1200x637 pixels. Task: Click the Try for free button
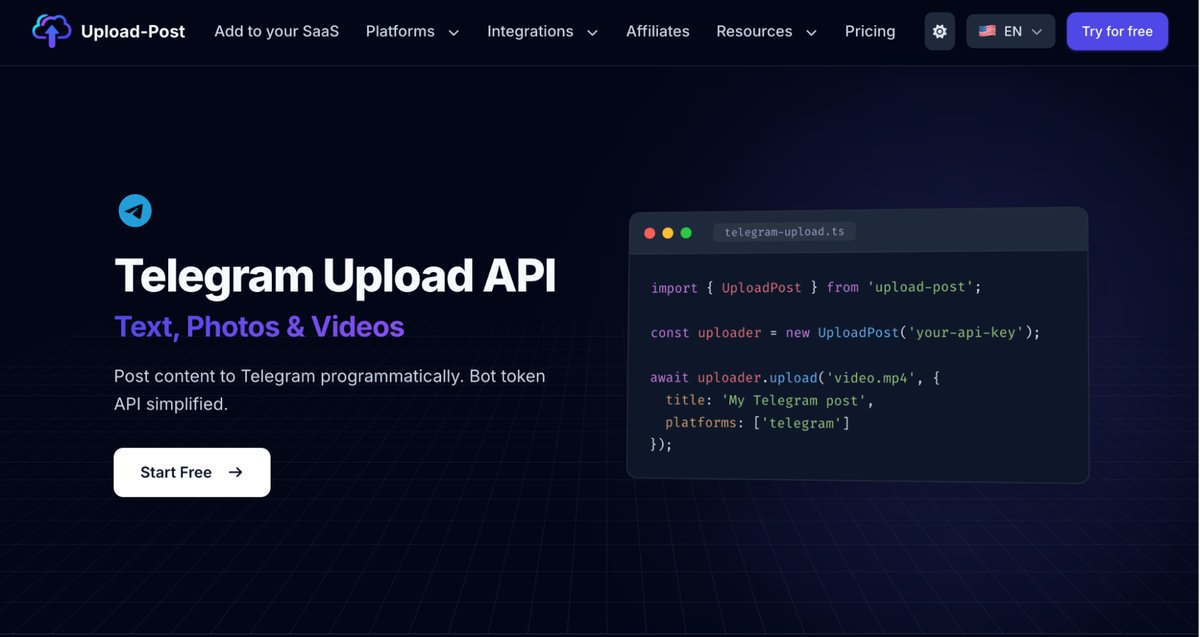click(x=1117, y=31)
